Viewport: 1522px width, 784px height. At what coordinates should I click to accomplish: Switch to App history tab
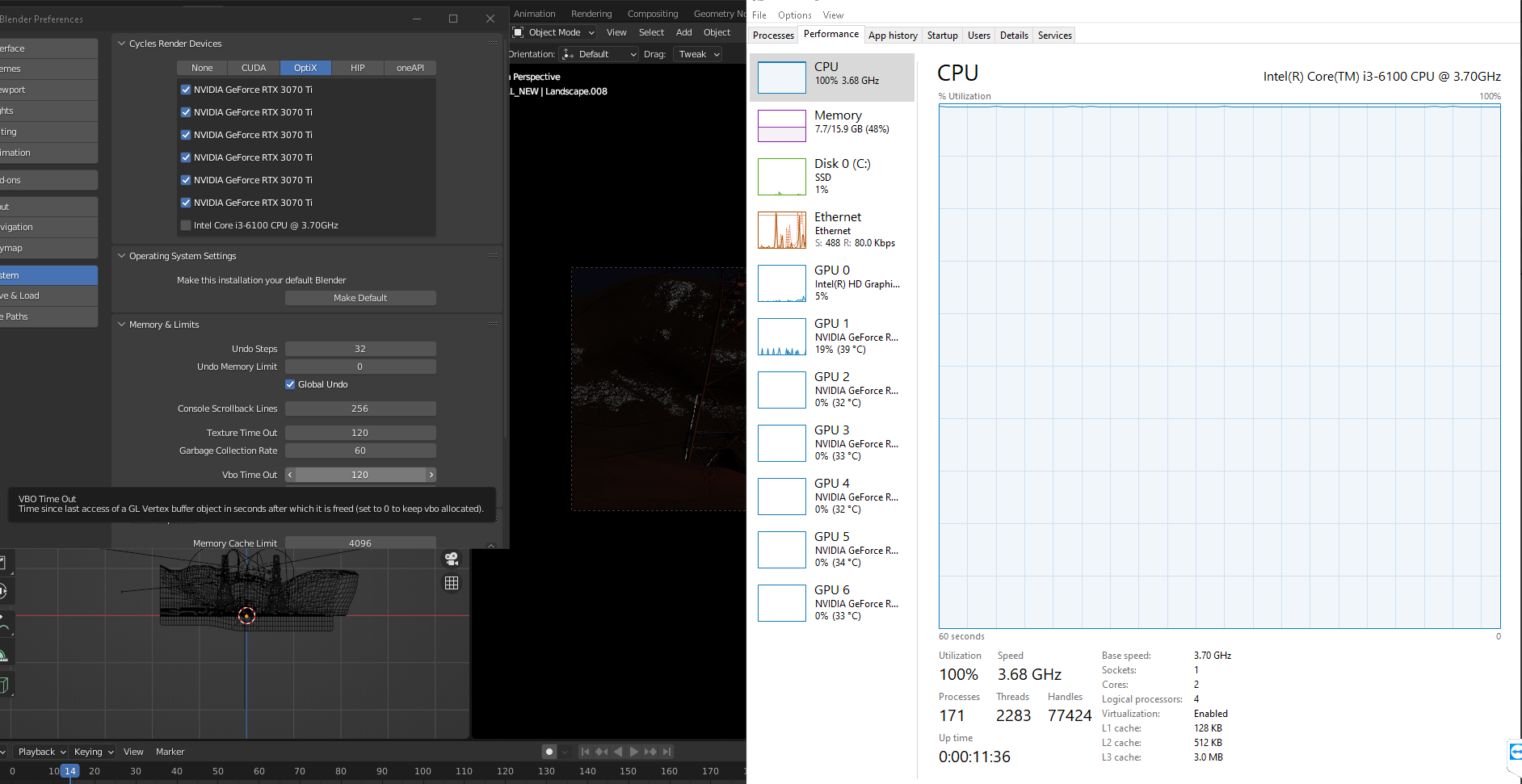click(893, 36)
